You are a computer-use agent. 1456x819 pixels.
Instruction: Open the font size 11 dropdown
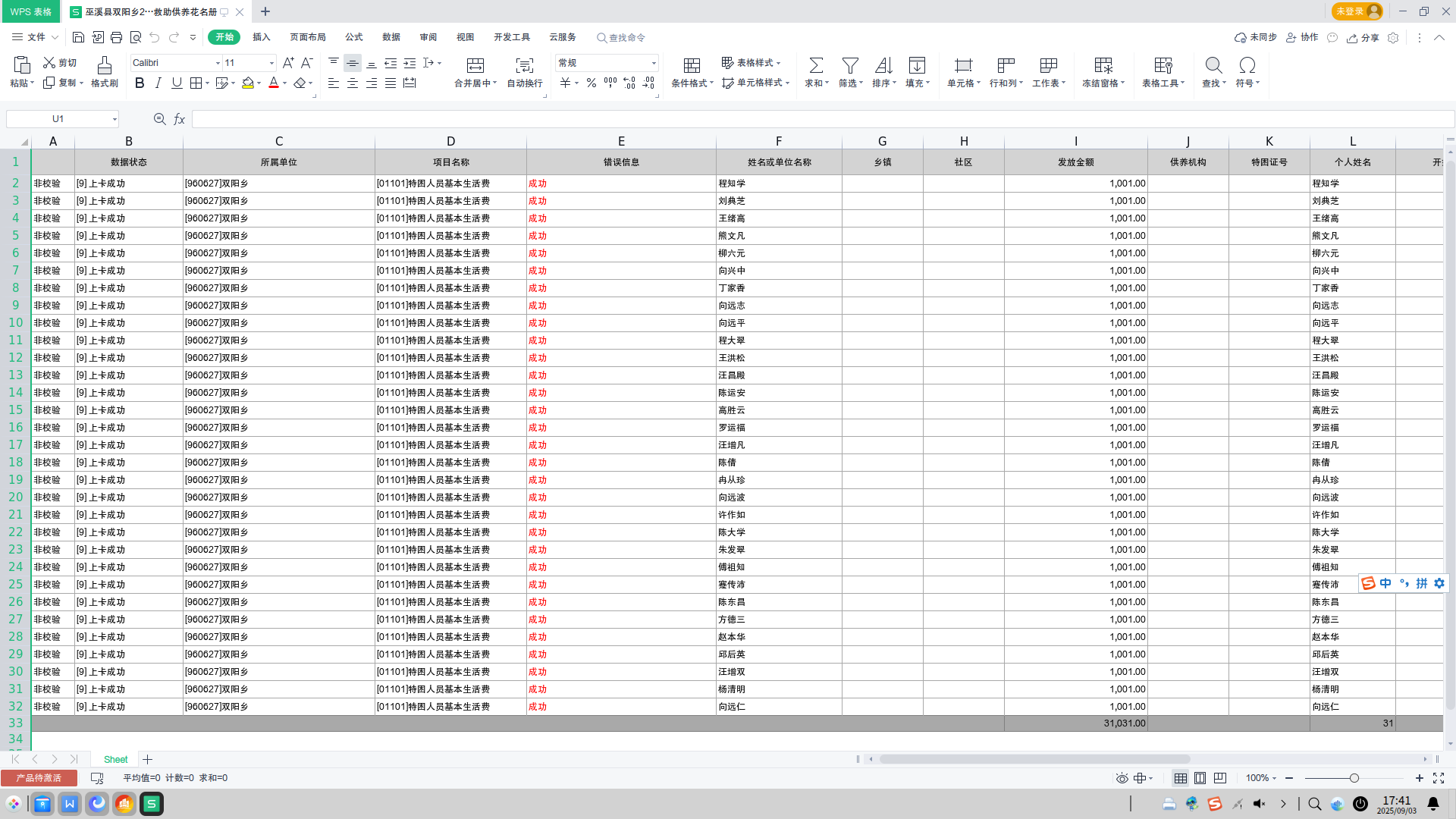pyautogui.click(x=271, y=63)
